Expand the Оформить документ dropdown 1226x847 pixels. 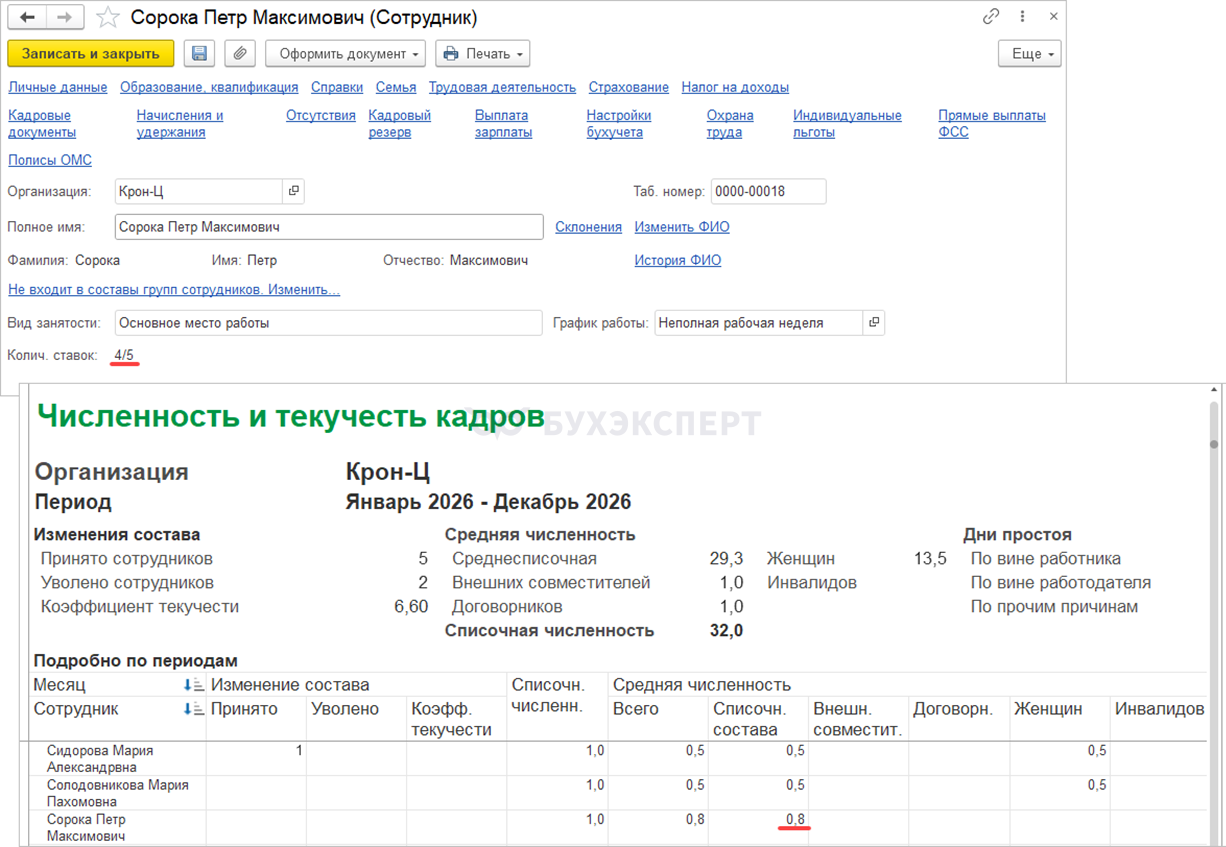tap(345, 54)
